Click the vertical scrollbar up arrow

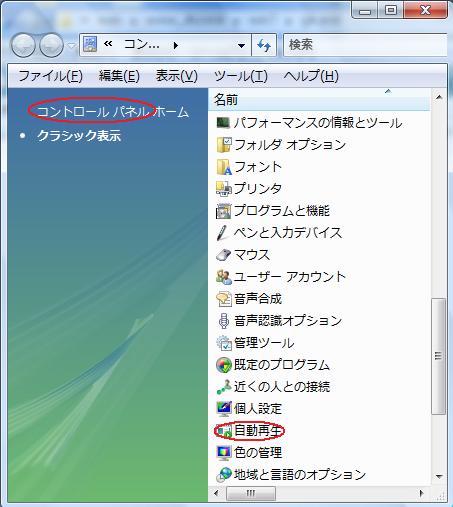tap(439, 97)
